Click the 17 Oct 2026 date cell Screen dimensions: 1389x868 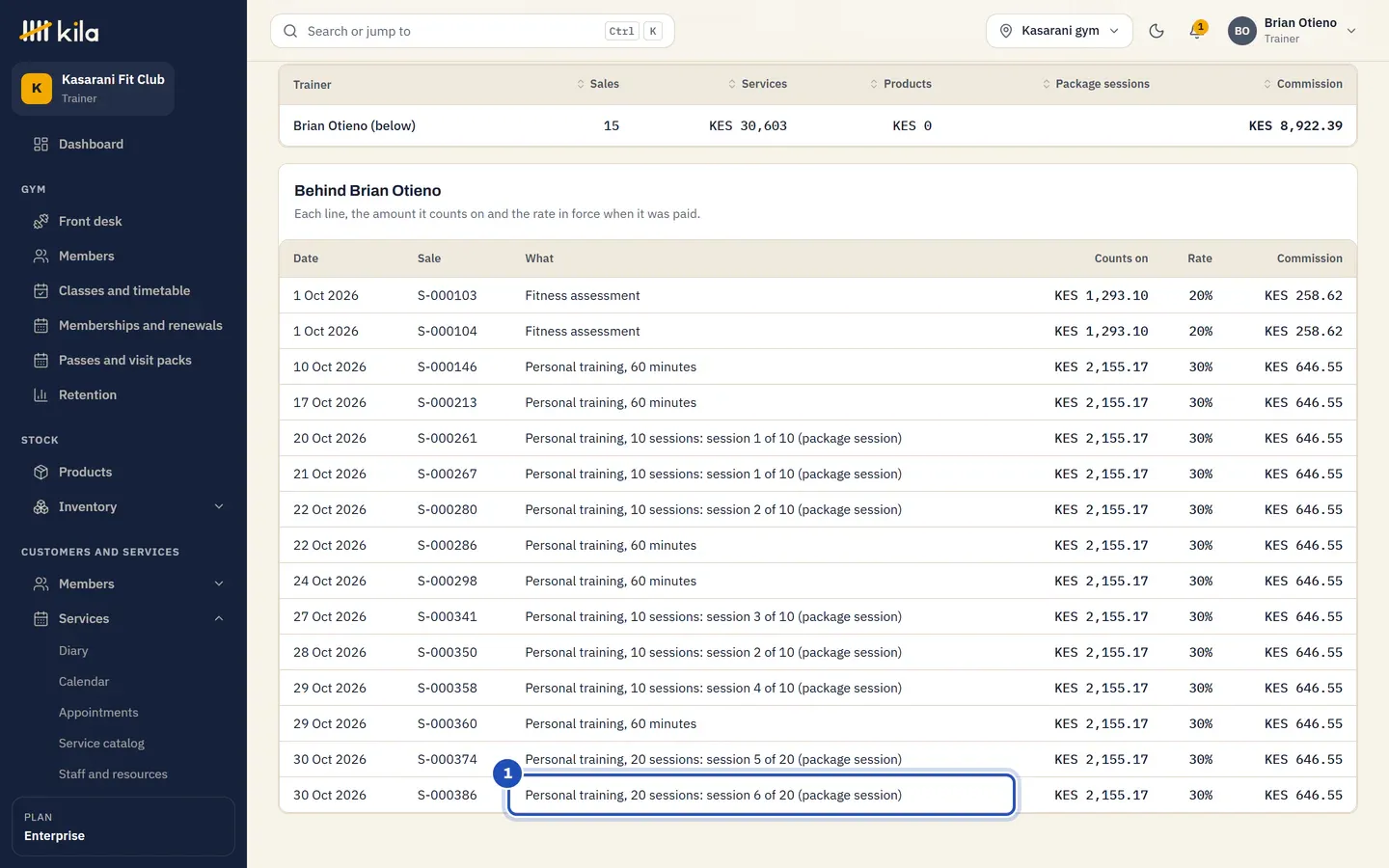click(330, 403)
